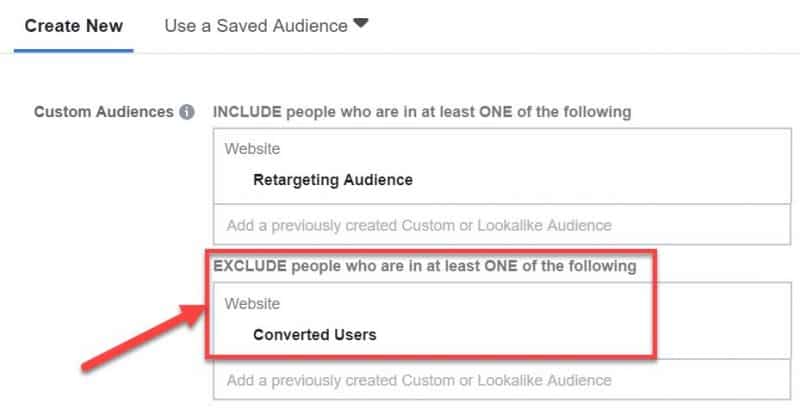This screenshot has width=800, height=409.
Task: Click the Custom Audiences label
Action: (104, 112)
